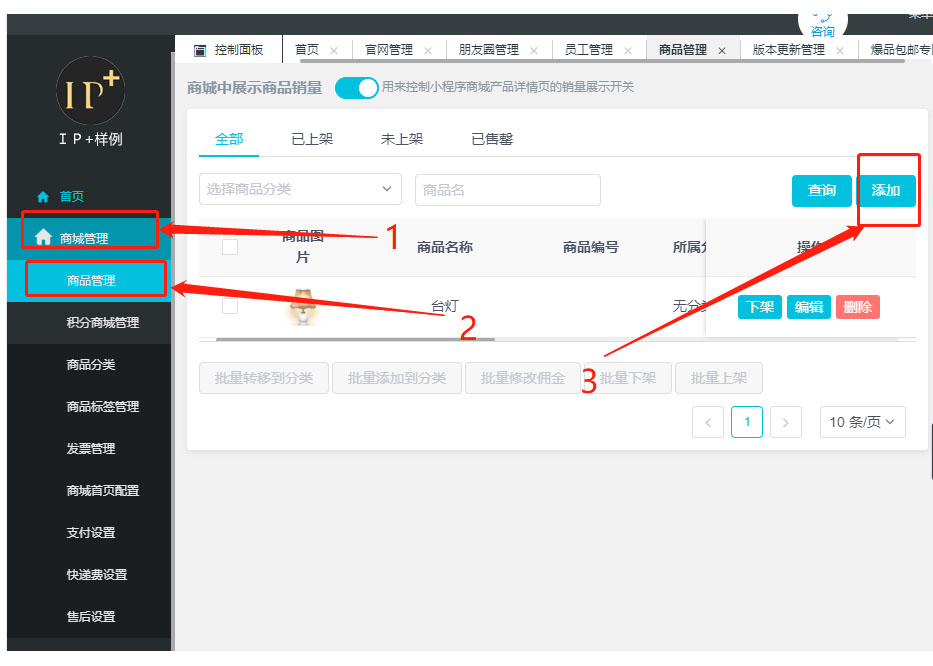Go to the next page arrow
This screenshot has width=933, height=666.
tap(786, 423)
